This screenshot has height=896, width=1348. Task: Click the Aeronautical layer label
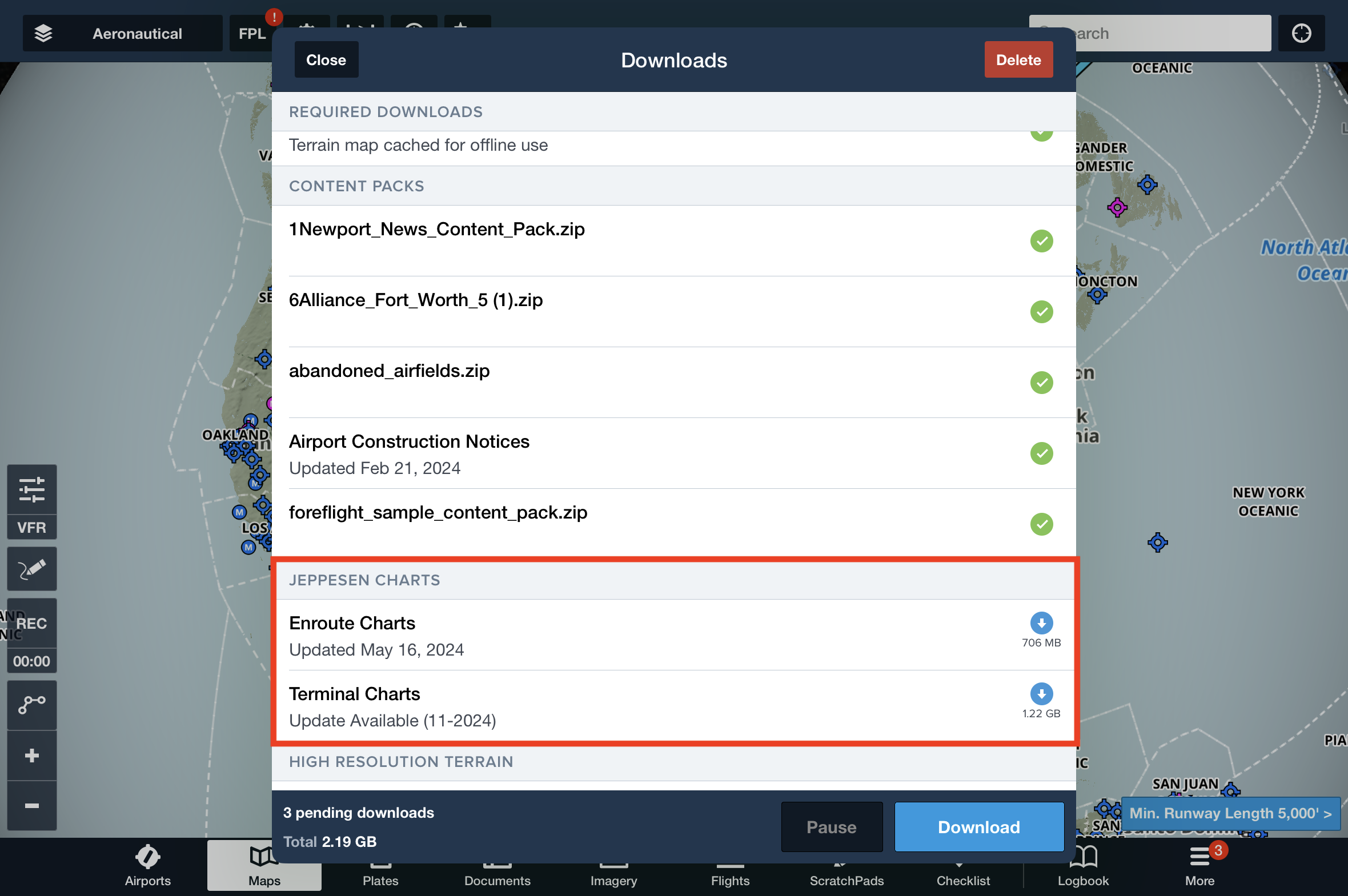[x=137, y=33]
